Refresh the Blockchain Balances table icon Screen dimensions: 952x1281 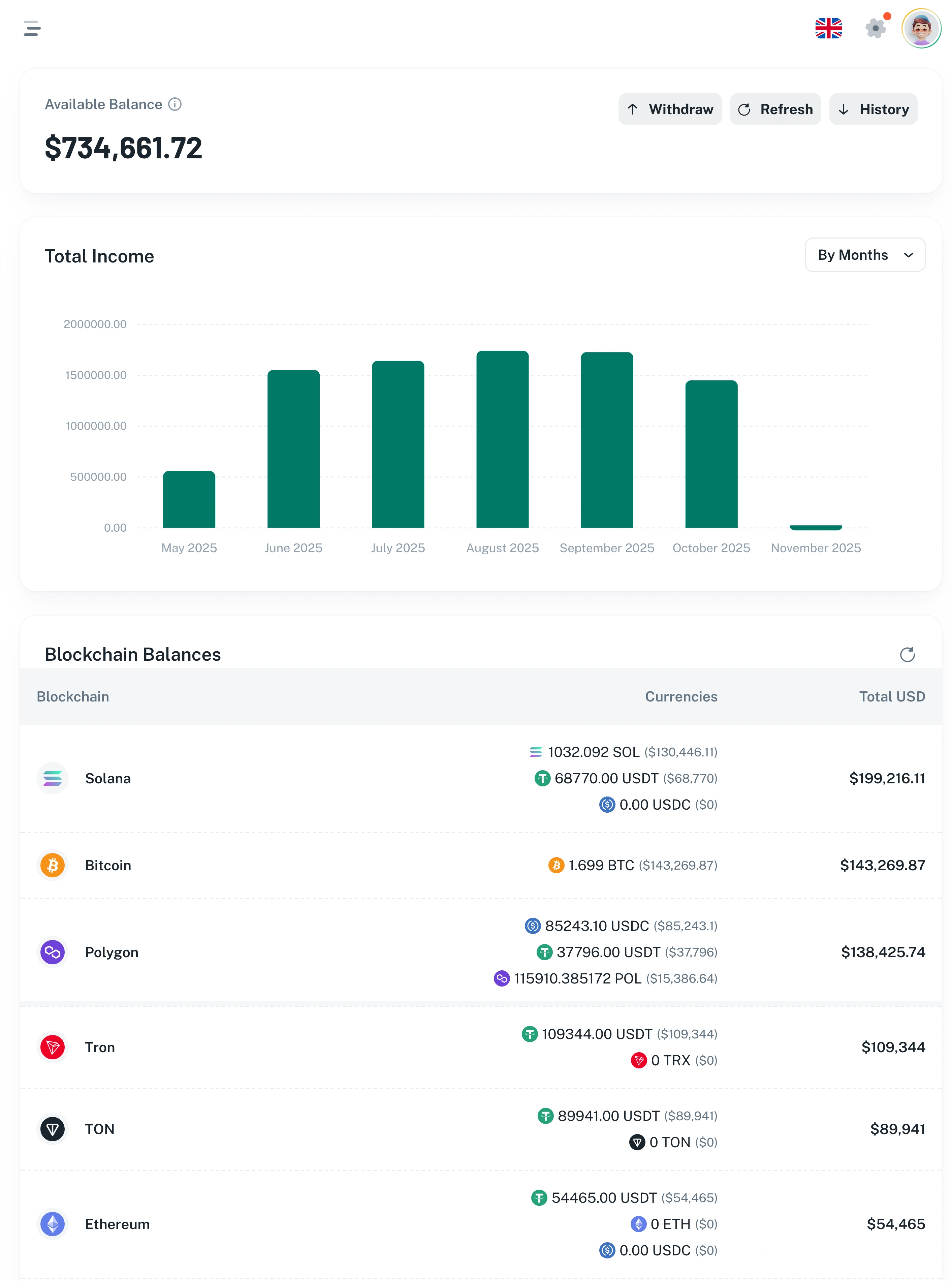(907, 655)
